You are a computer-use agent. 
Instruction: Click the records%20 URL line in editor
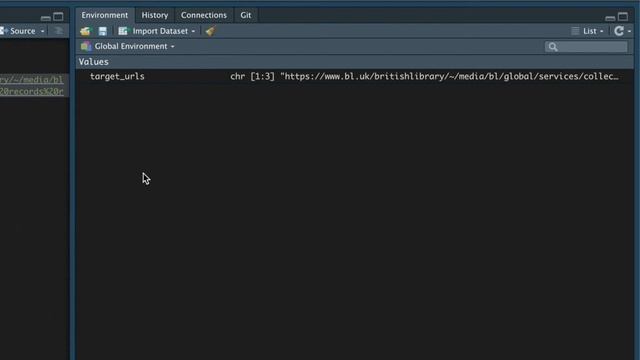click(32, 91)
